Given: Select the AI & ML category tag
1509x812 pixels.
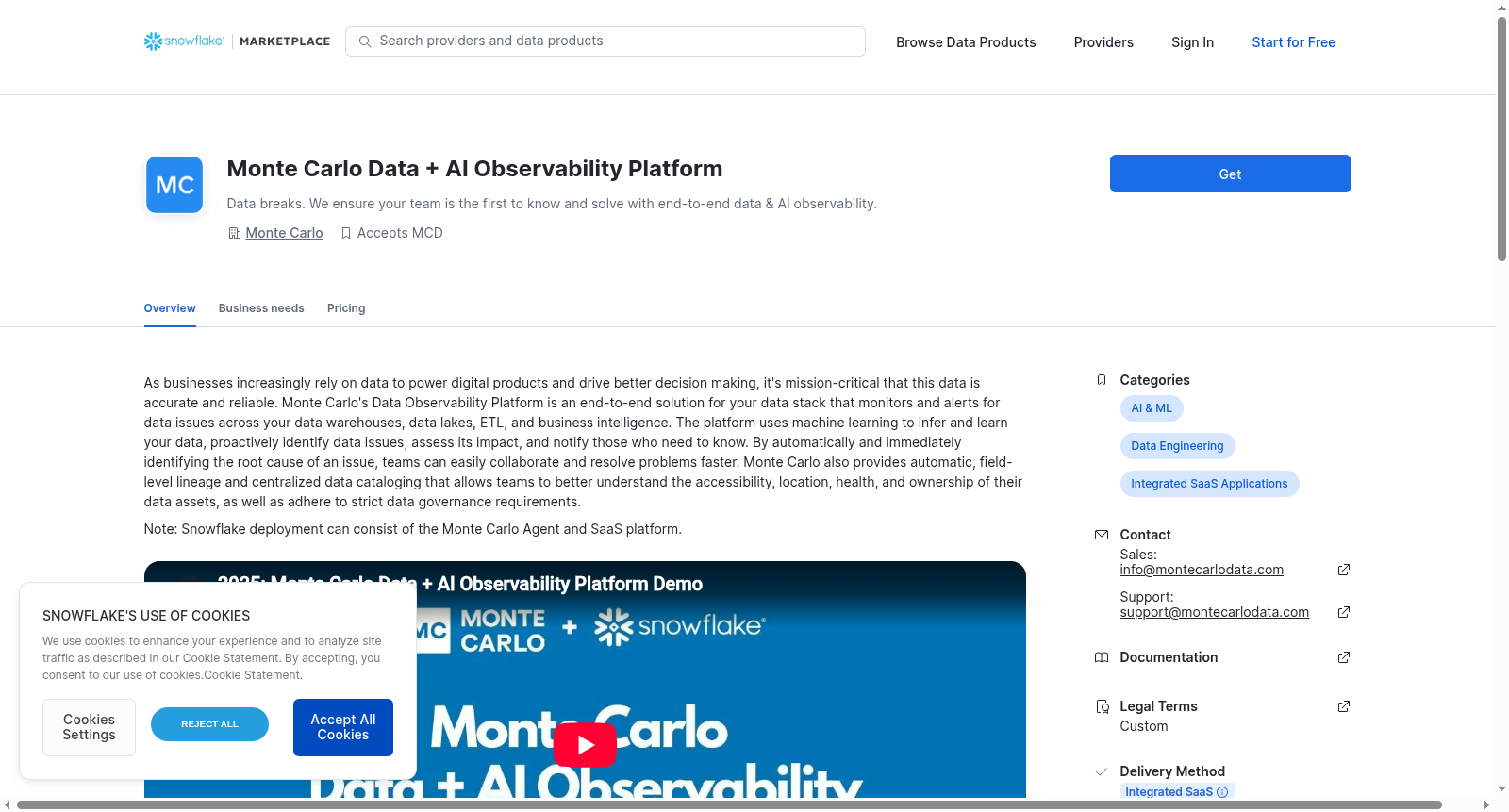Looking at the screenshot, I should pos(1152,408).
